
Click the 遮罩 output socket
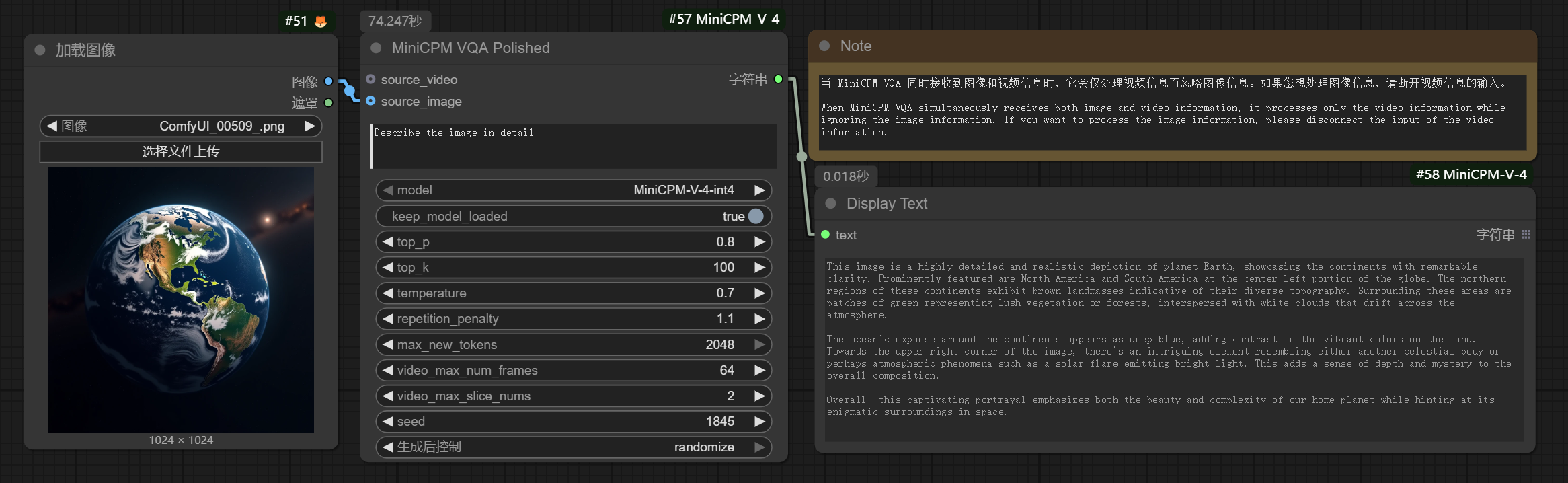pyautogui.click(x=328, y=103)
